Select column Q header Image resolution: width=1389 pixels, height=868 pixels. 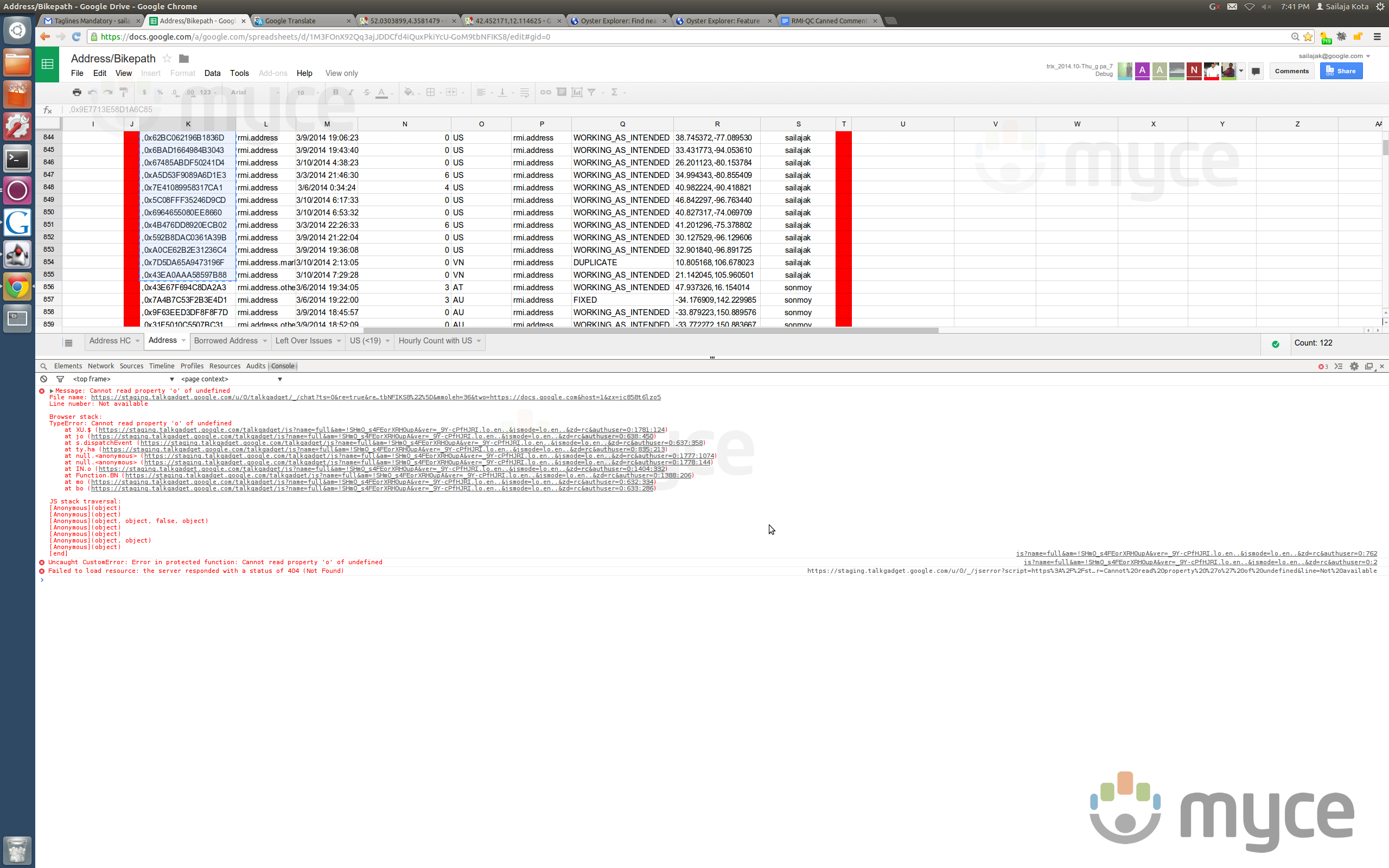(622, 124)
